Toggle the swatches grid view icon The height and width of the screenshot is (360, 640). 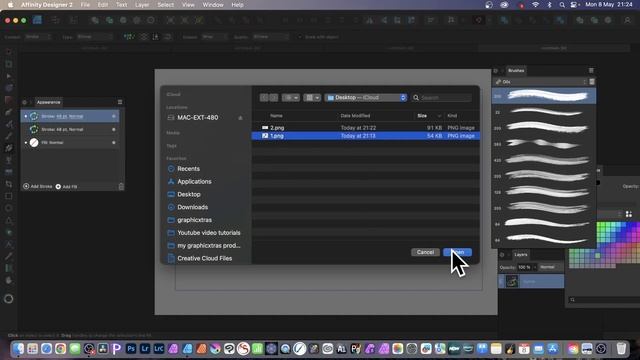pos(629,214)
